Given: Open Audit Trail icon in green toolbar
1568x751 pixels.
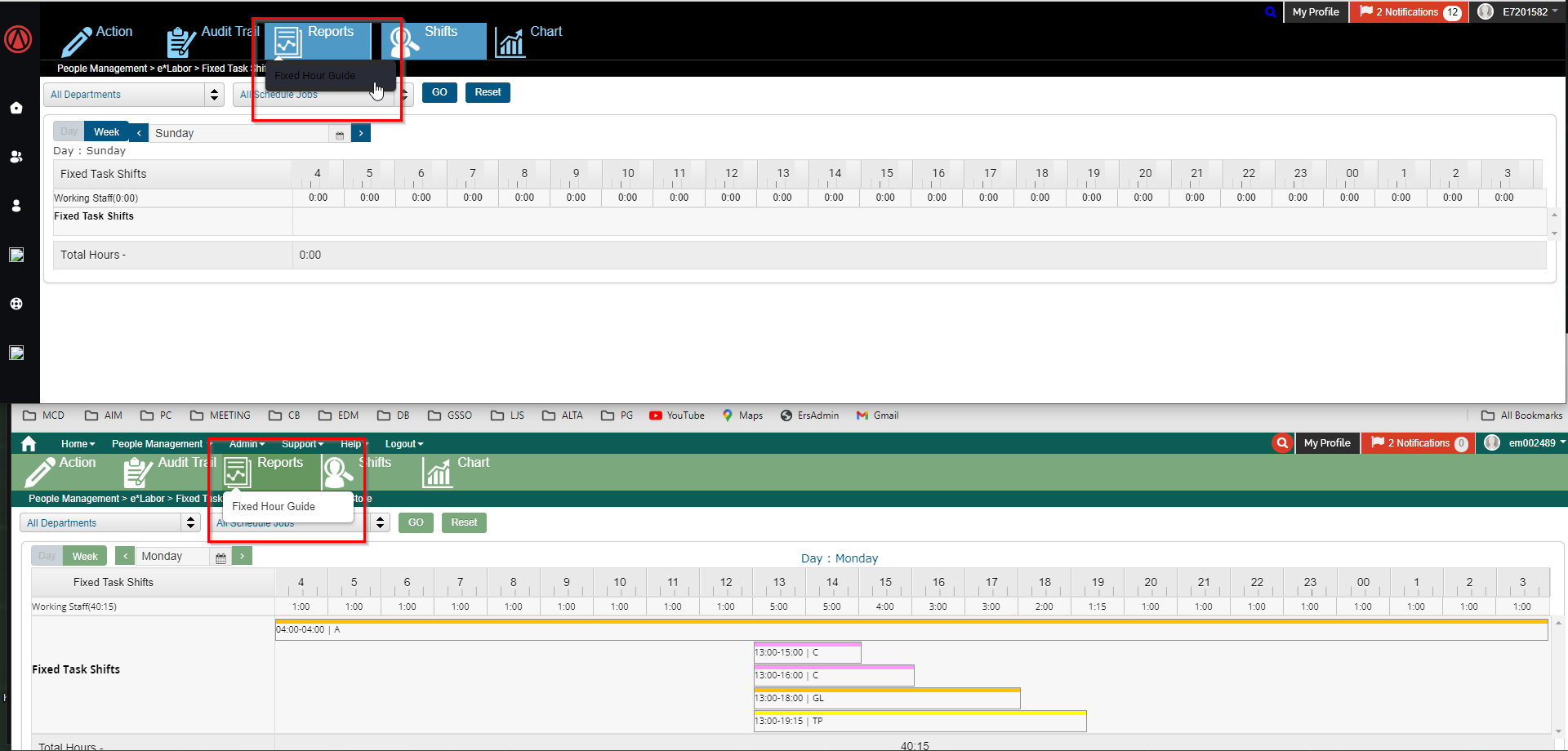Looking at the screenshot, I should 137,473.
